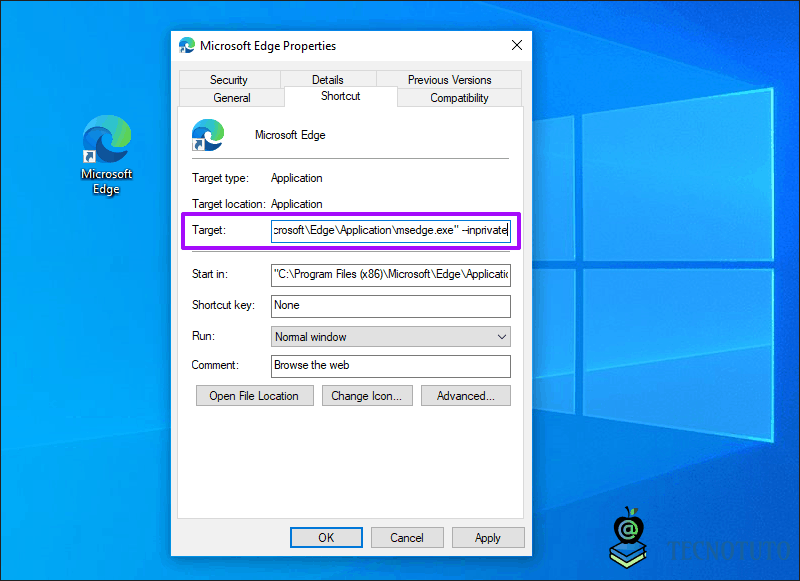Viewport: 800px width, 581px height.
Task: Focus the Shortcut key field showing None
Action: point(391,306)
